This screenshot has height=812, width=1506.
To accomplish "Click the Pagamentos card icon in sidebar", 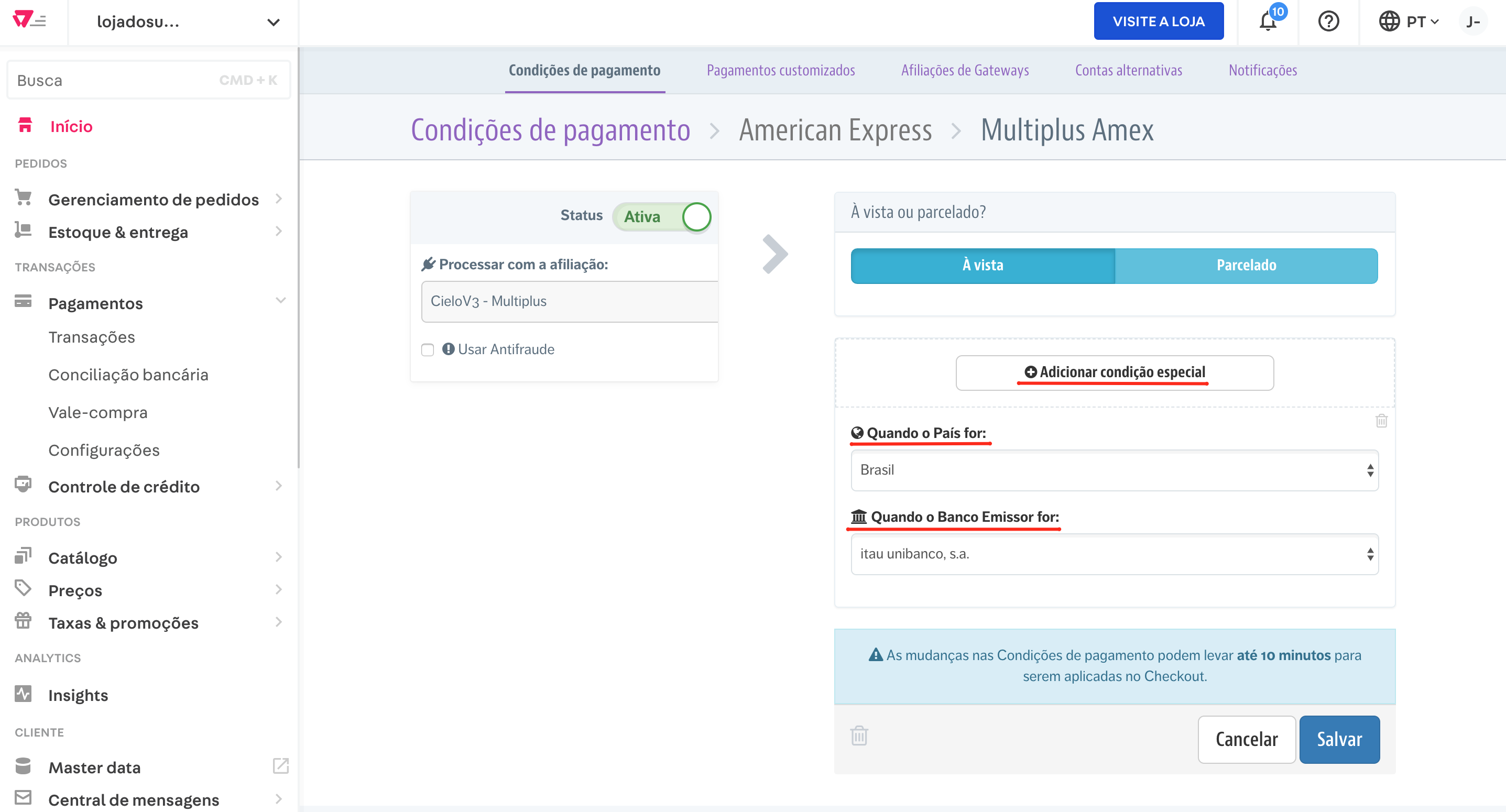I will pyautogui.click(x=24, y=302).
